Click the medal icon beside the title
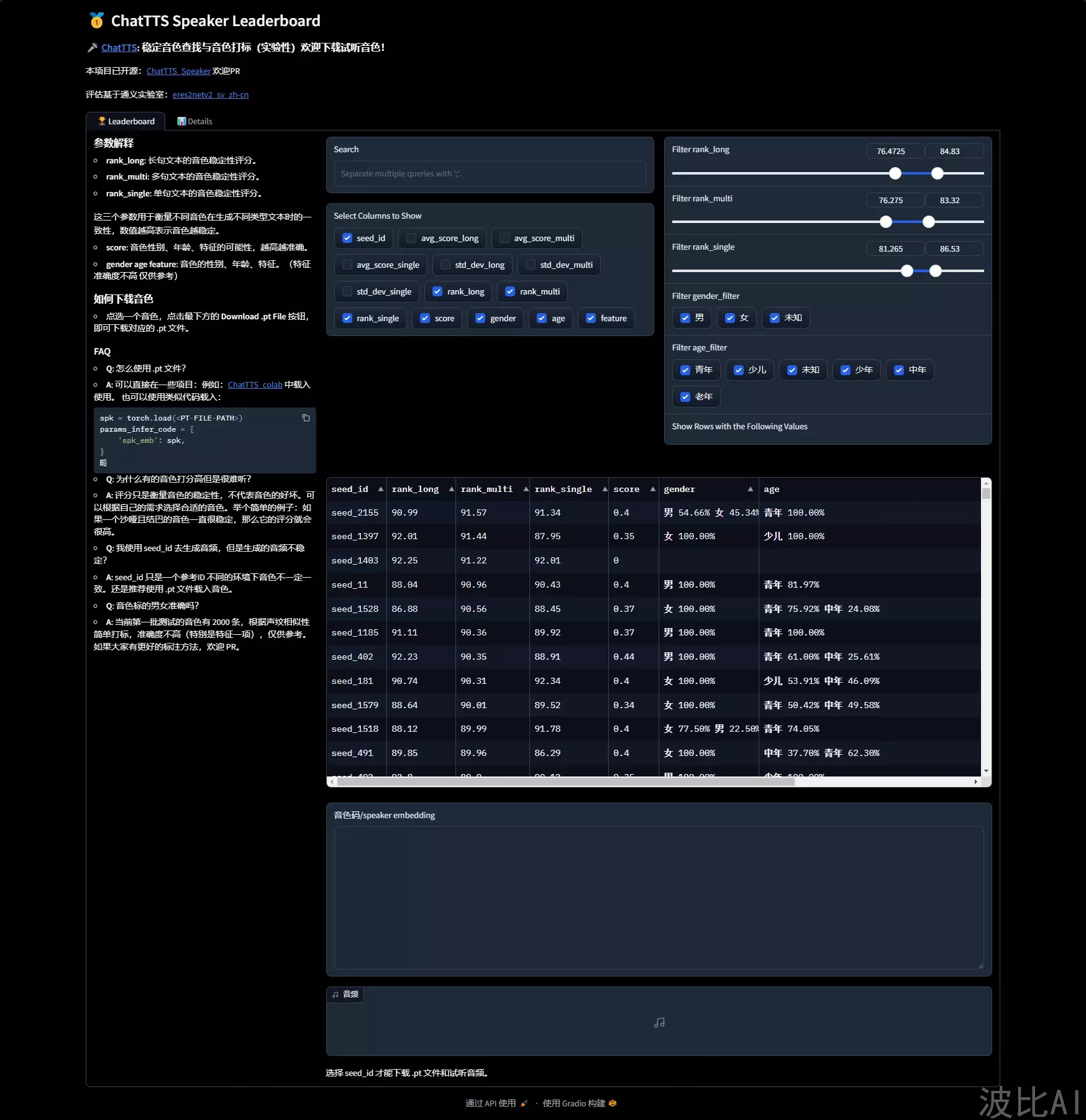Image resolution: width=1086 pixels, height=1120 pixels. [x=96, y=20]
